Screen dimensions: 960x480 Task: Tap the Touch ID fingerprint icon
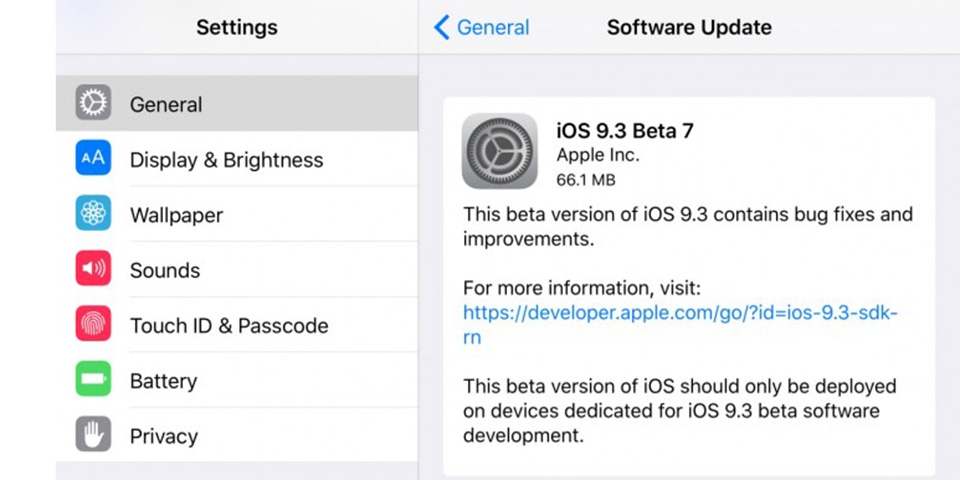pyautogui.click(x=93, y=323)
